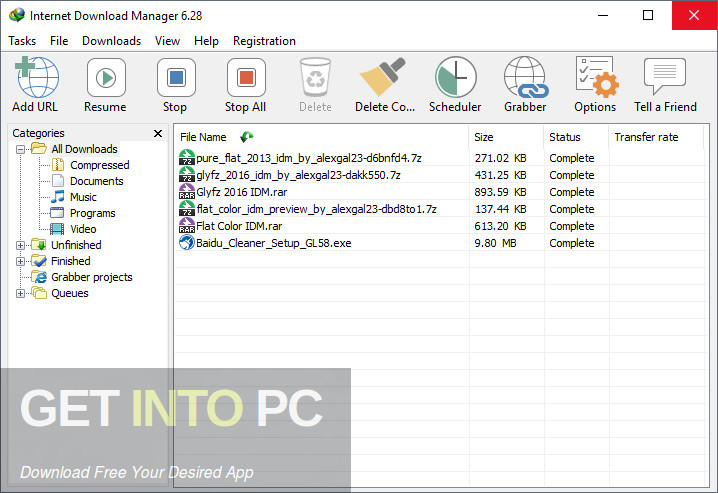Select file name Glyfz 2016 IDM.rar
The width and height of the screenshot is (718, 493).
(x=241, y=192)
